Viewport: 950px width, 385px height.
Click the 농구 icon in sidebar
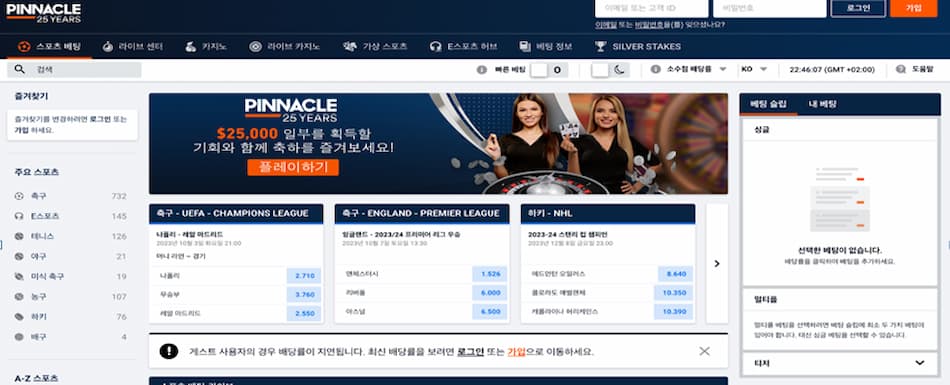coord(19,296)
